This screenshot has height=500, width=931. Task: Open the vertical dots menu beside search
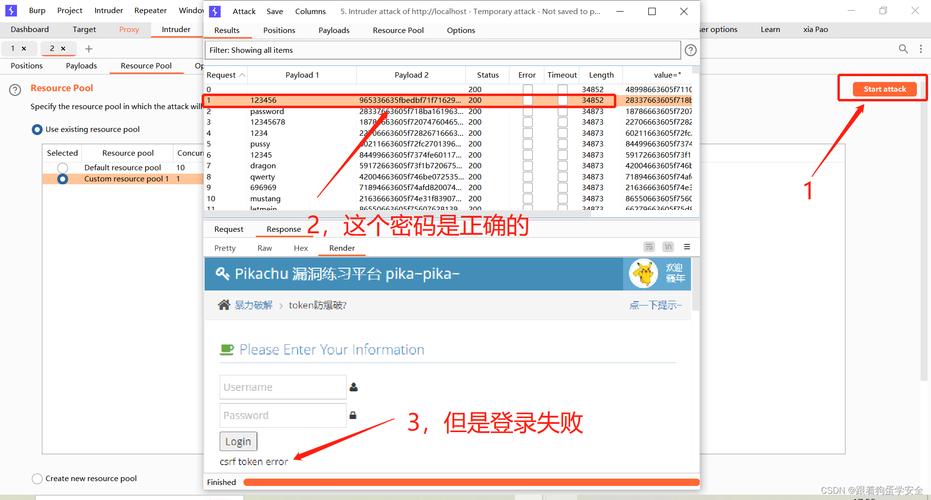click(921, 49)
